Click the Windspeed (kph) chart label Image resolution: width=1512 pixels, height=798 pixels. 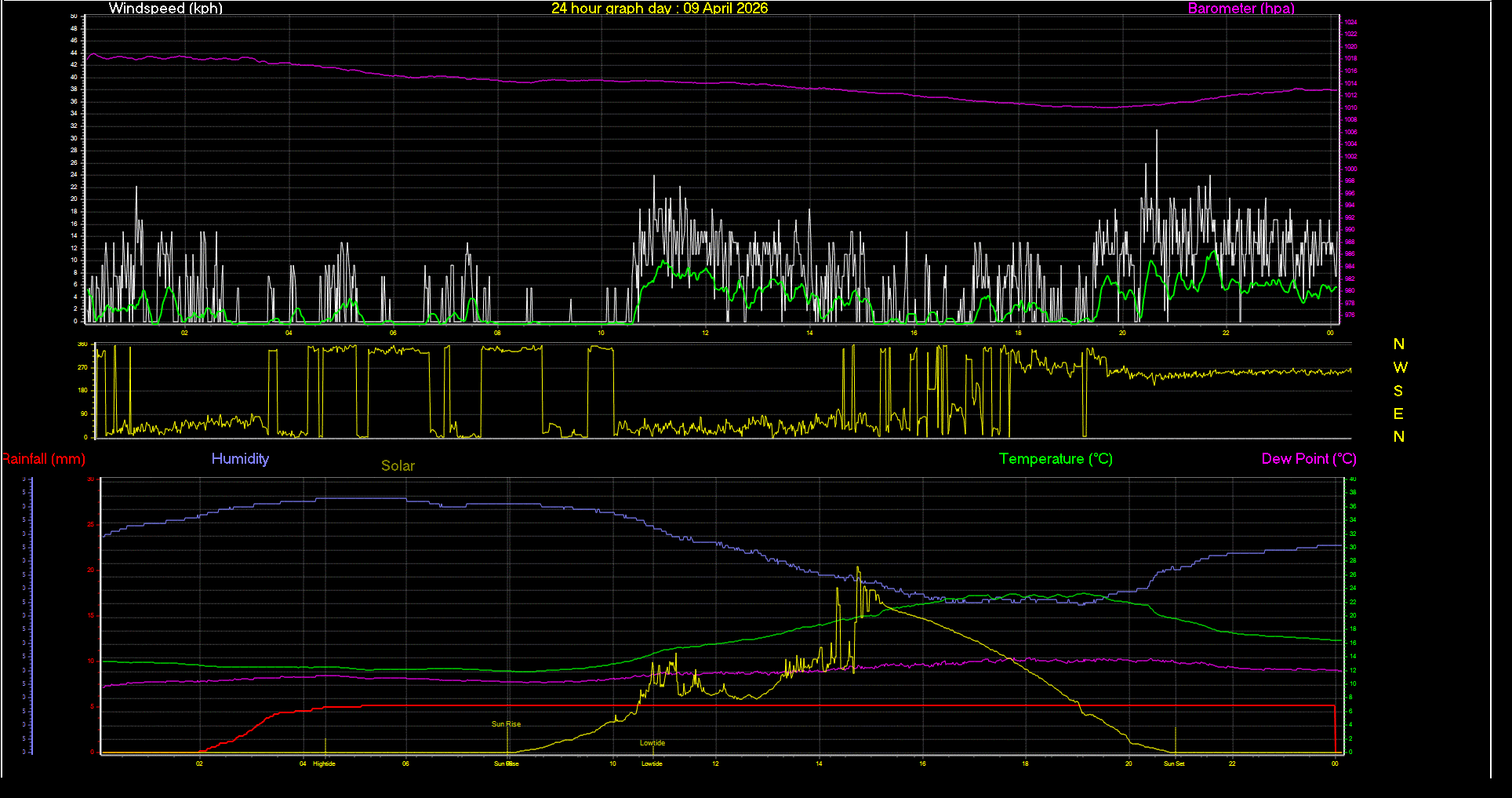(x=165, y=9)
